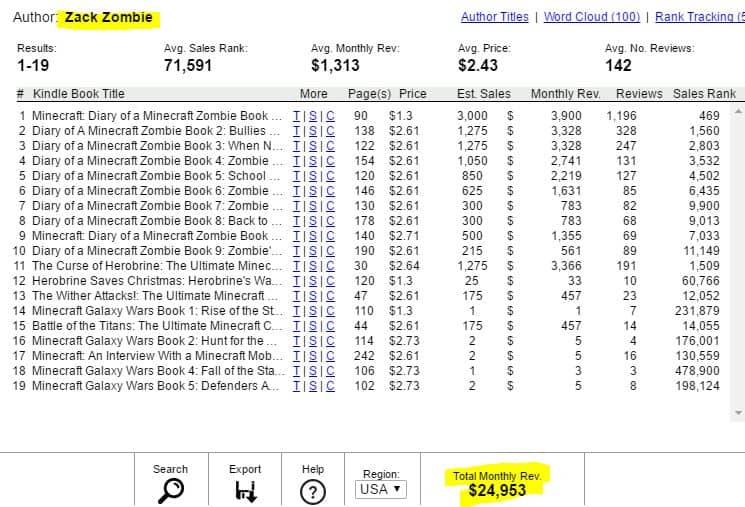Select 'Diary of a Minecraft Zombie Book 6' title

pos(157,191)
